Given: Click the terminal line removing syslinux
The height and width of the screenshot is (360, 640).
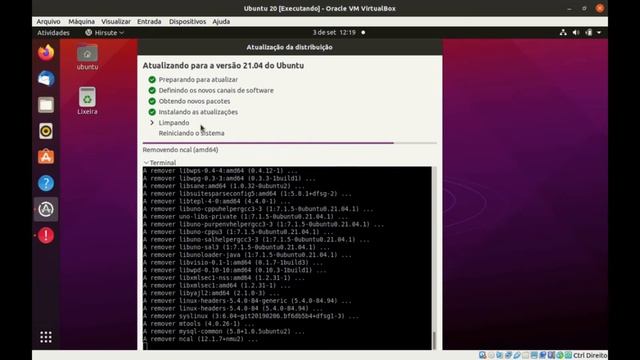Looking at the screenshot, I should coord(251,316).
